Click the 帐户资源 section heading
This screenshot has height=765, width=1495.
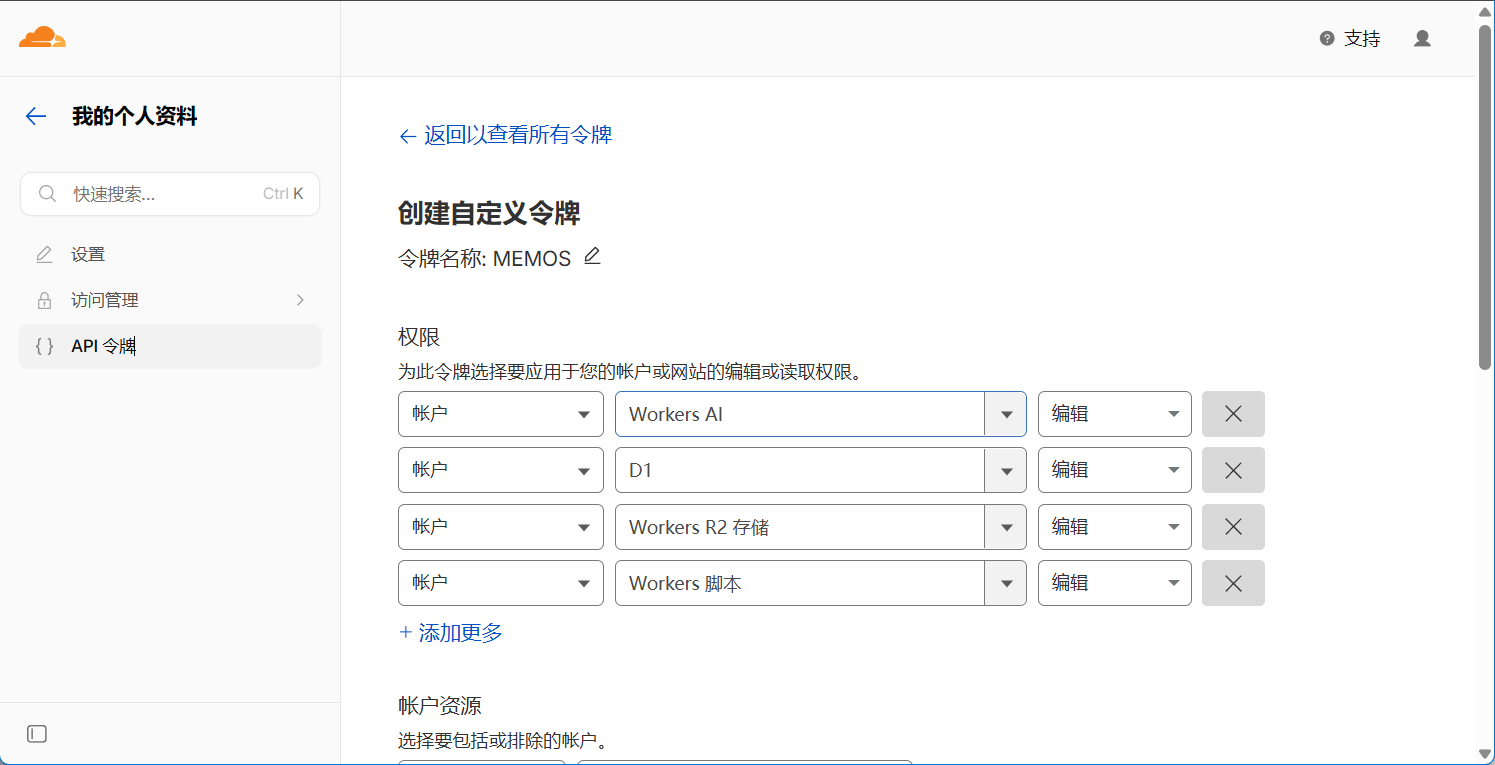[440, 706]
